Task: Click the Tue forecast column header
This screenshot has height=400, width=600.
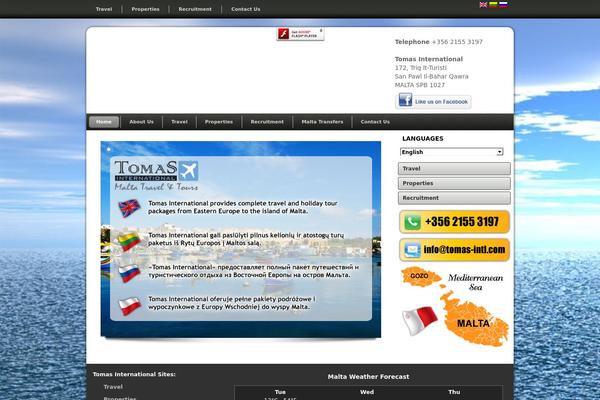Action: tap(280, 392)
